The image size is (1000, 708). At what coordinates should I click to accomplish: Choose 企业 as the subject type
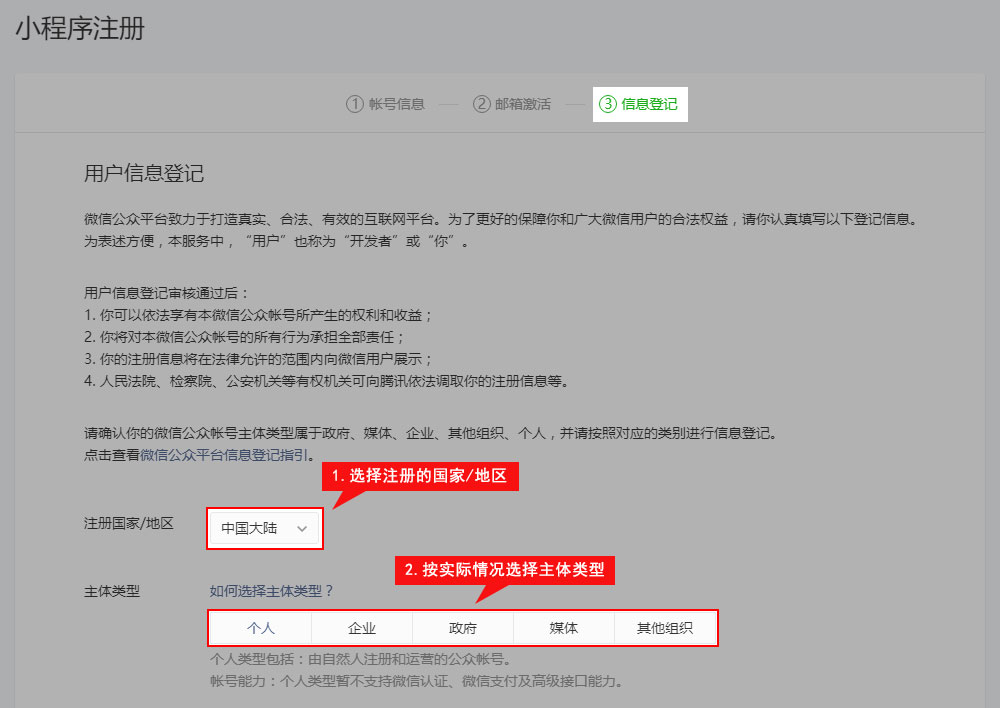point(362,628)
